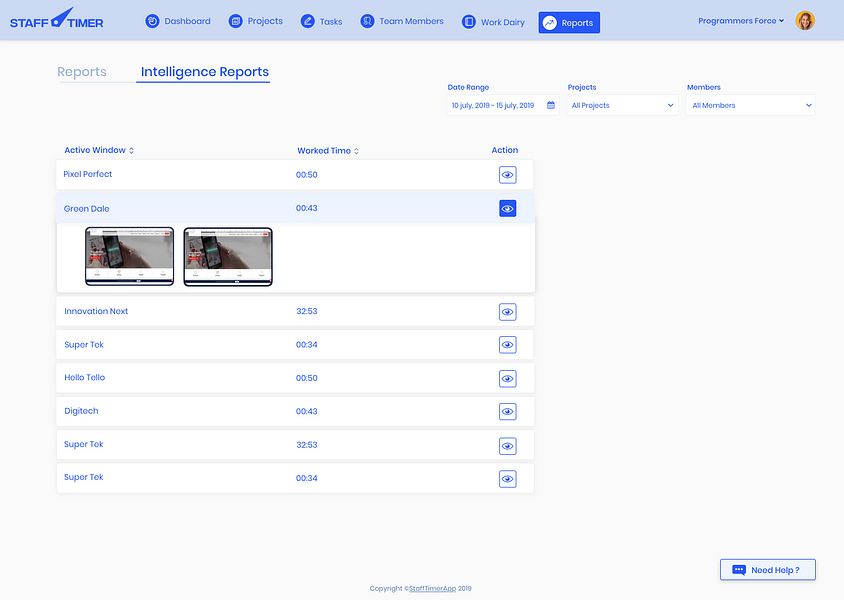Open the All Members dropdown

click(x=750, y=105)
